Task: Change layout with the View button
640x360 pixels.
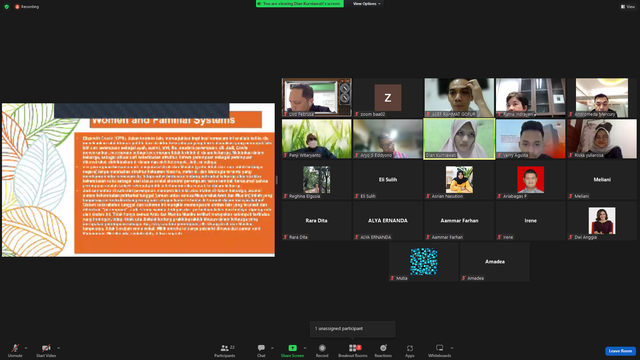Action: click(x=628, y=7)
